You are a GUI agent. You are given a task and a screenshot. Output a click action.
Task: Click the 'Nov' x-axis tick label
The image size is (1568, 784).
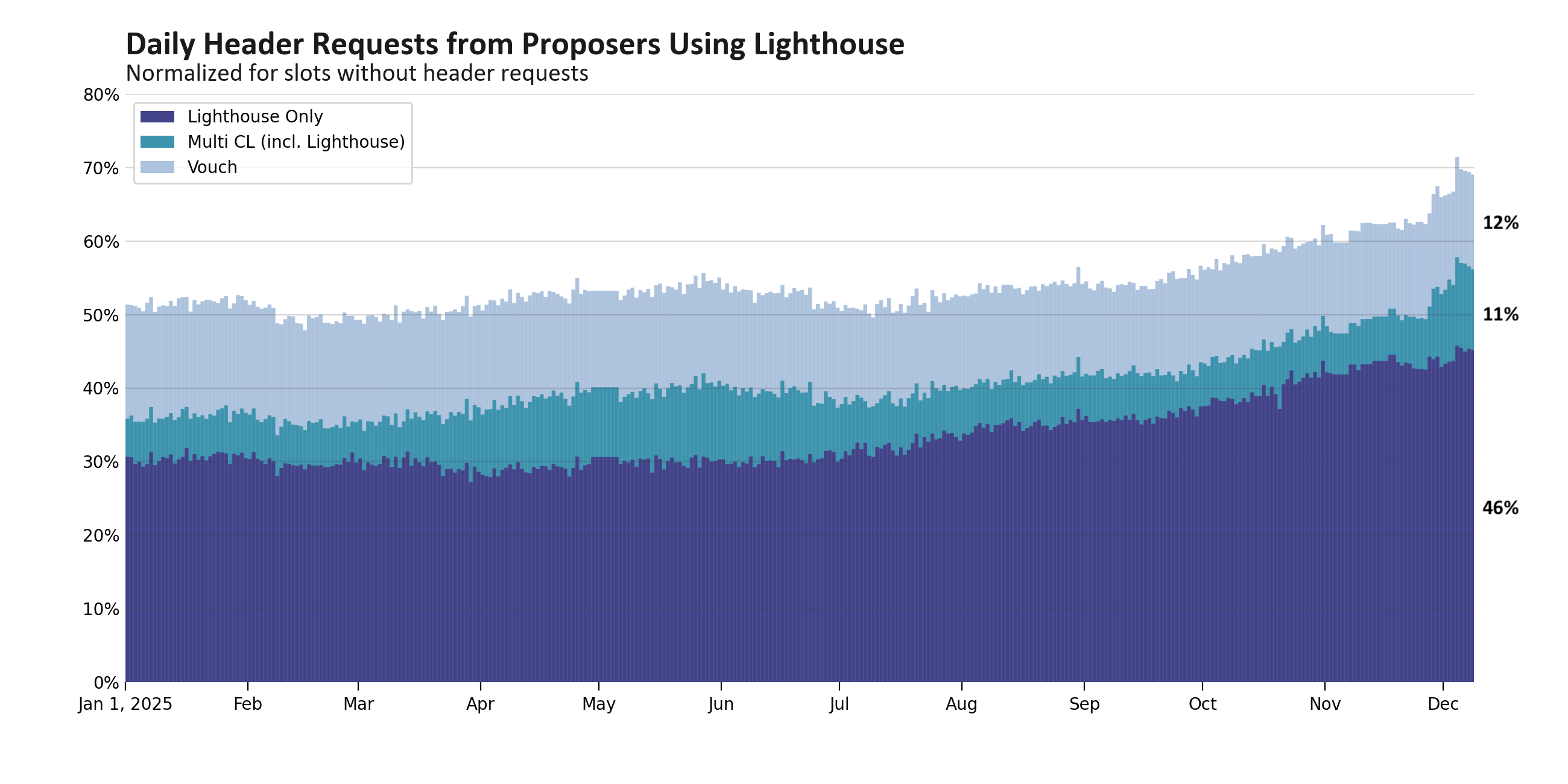1324,704
